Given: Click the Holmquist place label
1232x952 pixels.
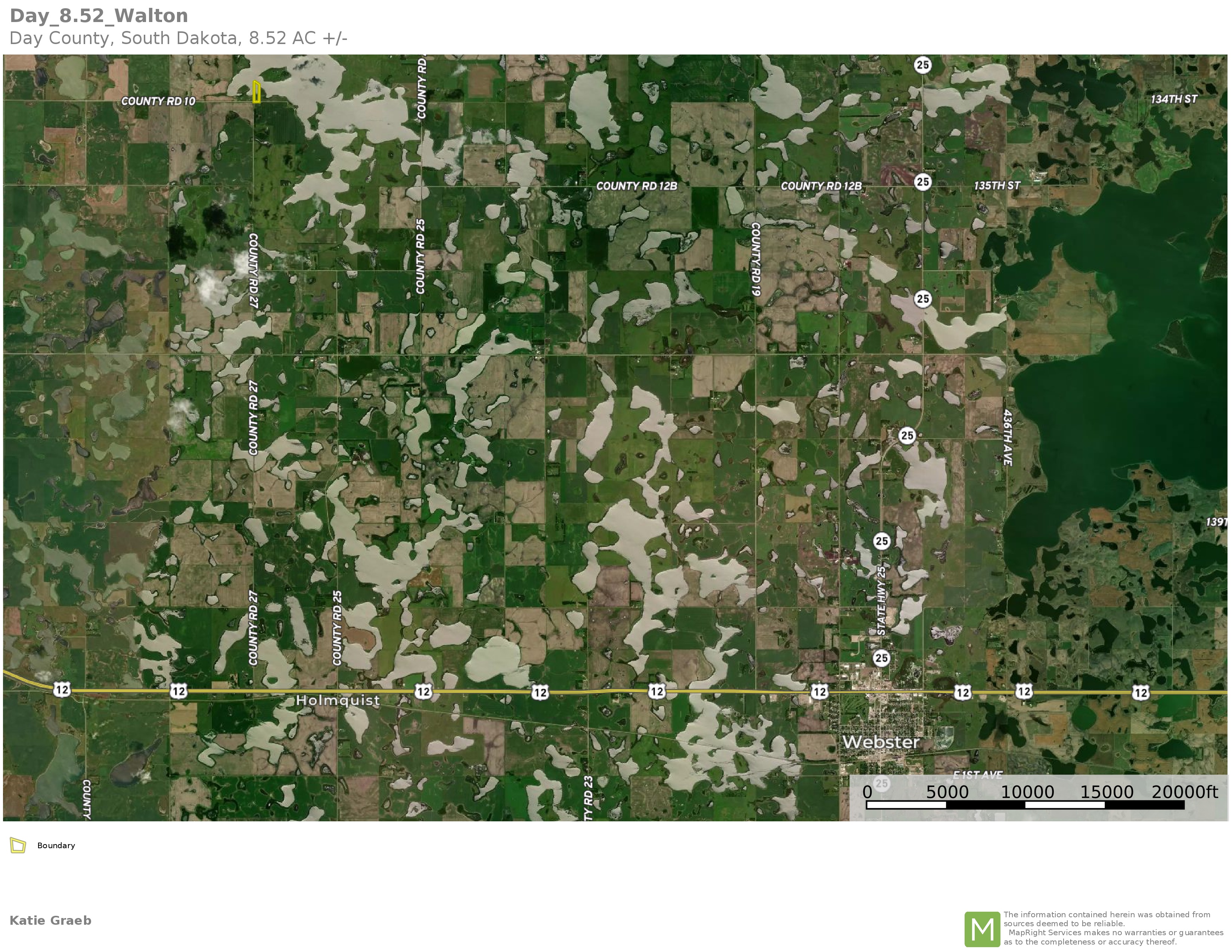Looking at the screenshot, I should [x=338, y=700].
